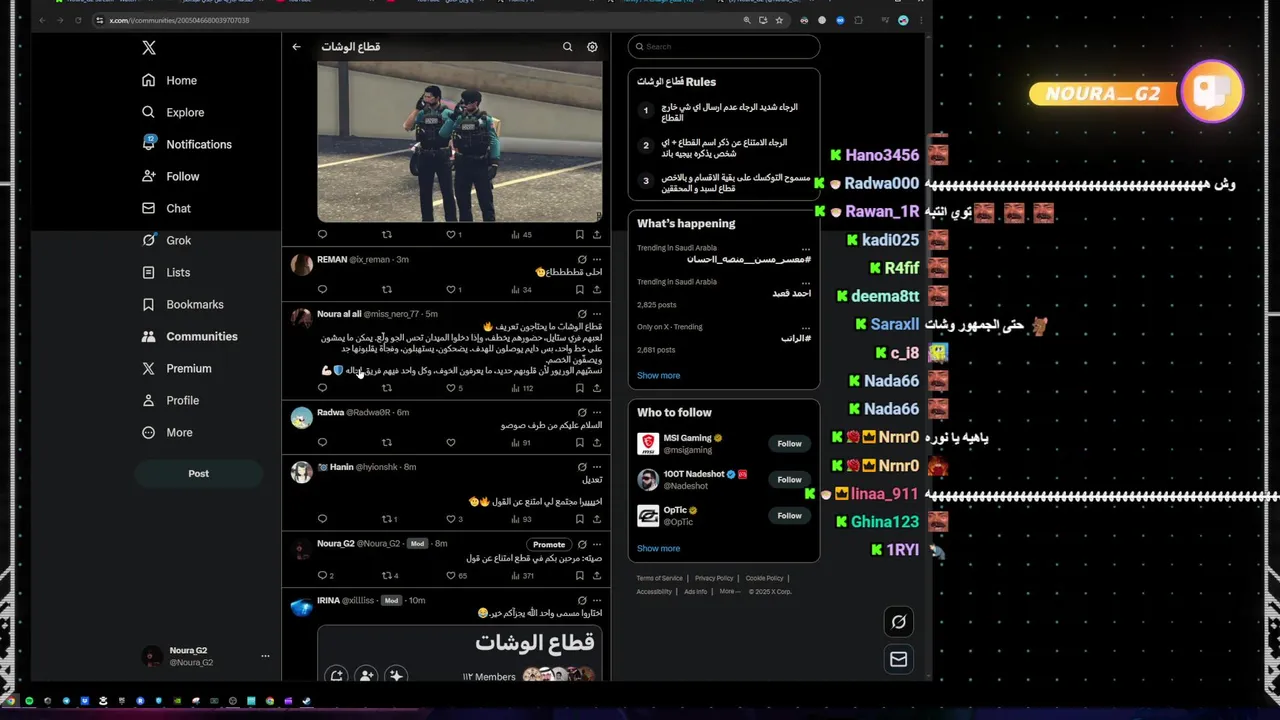The width and height of the screenshot is (1280, 720).
Task: Follow MSI Gaming
Action: point(789,443)
